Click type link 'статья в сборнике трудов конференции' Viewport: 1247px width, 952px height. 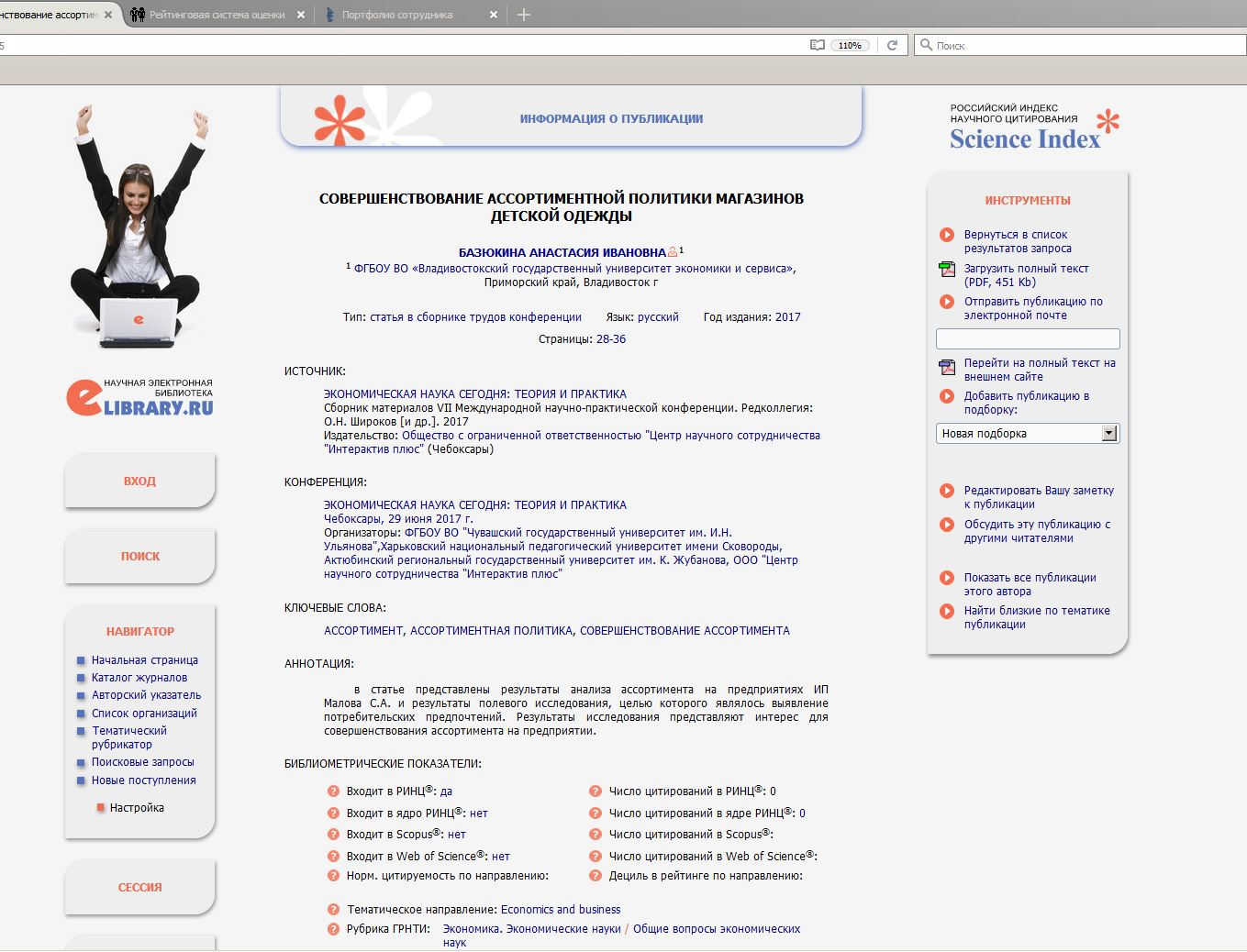475,317
